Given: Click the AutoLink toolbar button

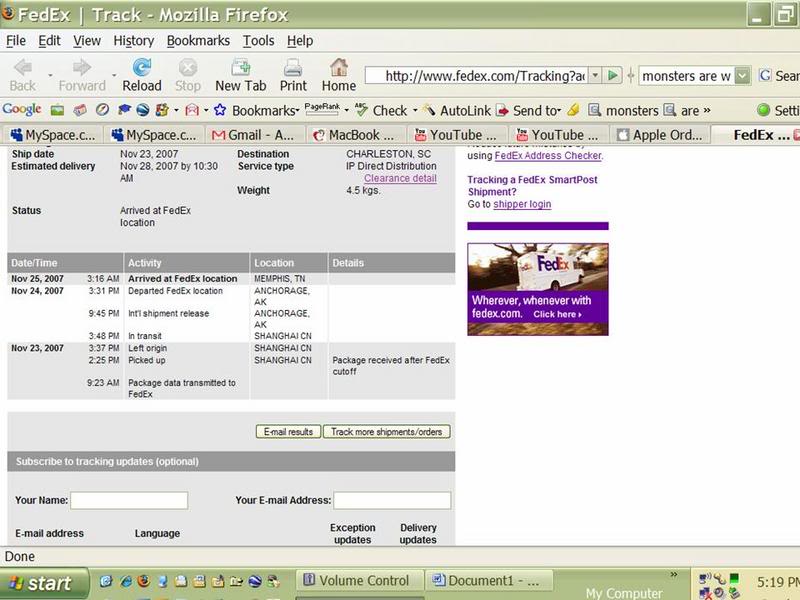Looking at the screenshot, I should (x=457, y=110).
